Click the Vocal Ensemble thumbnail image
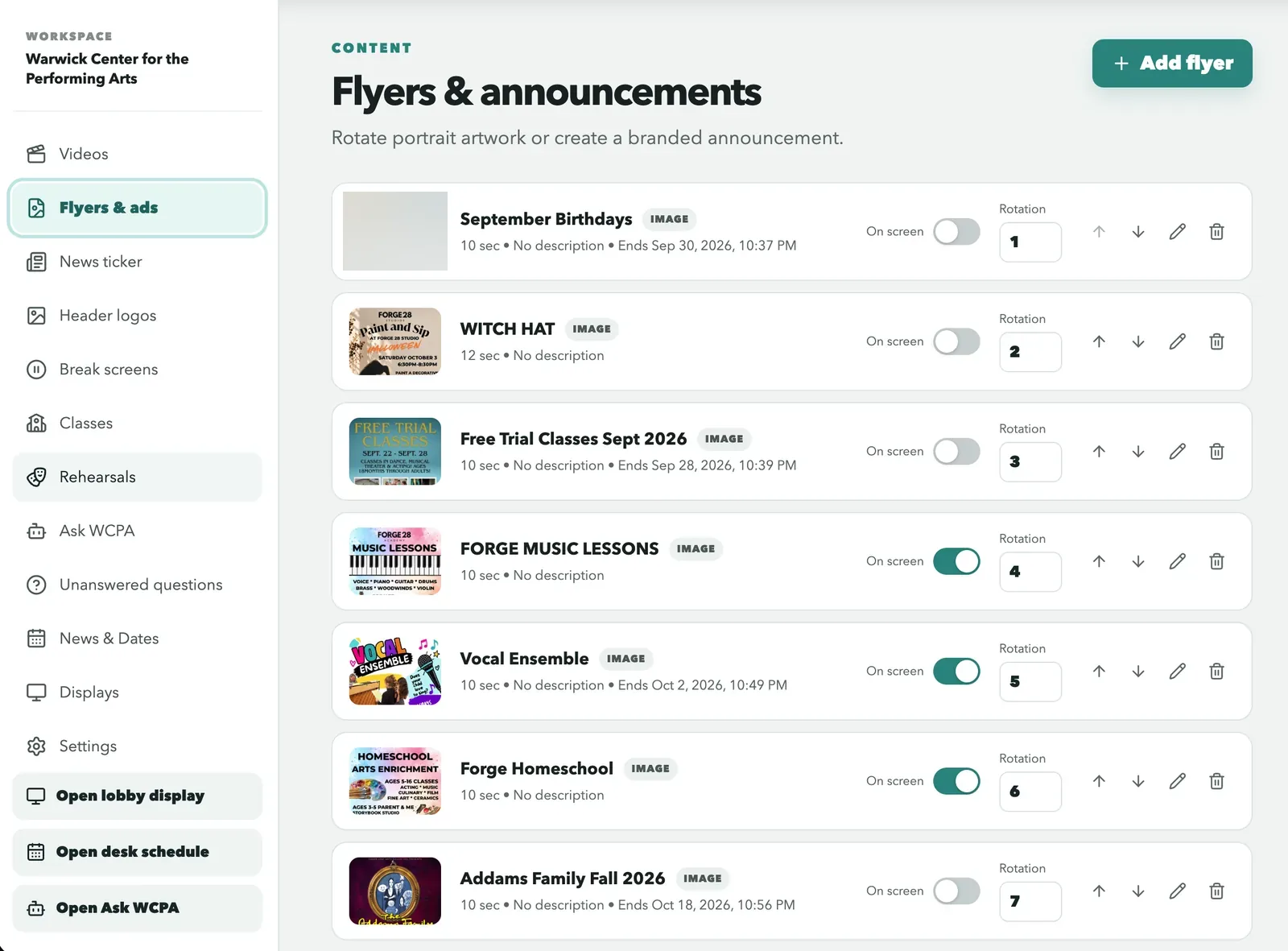 pyautogui.click(x=395, y=672)
